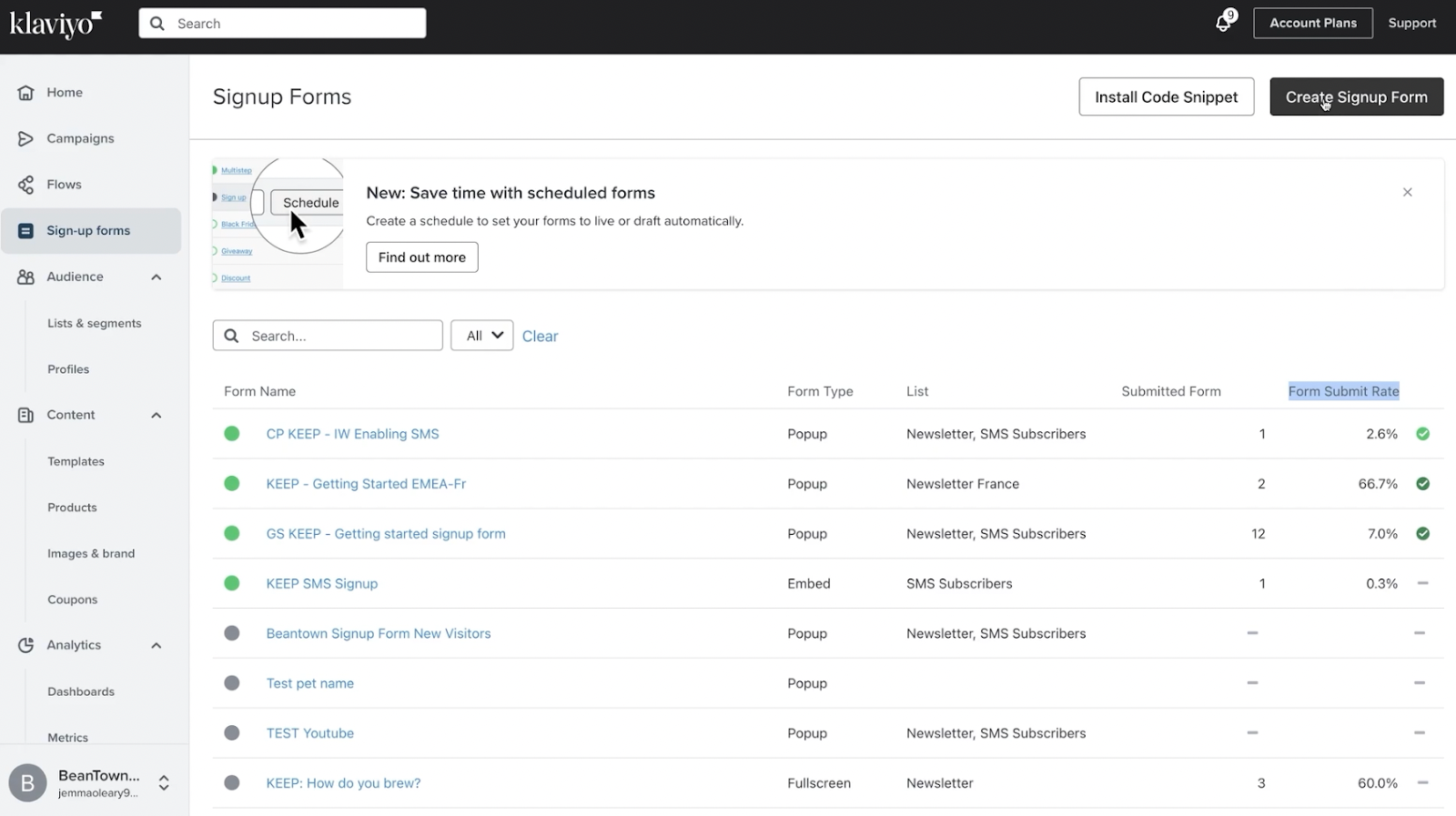
Task: Open Coupons under Content
Action: (x=72, y=599)
